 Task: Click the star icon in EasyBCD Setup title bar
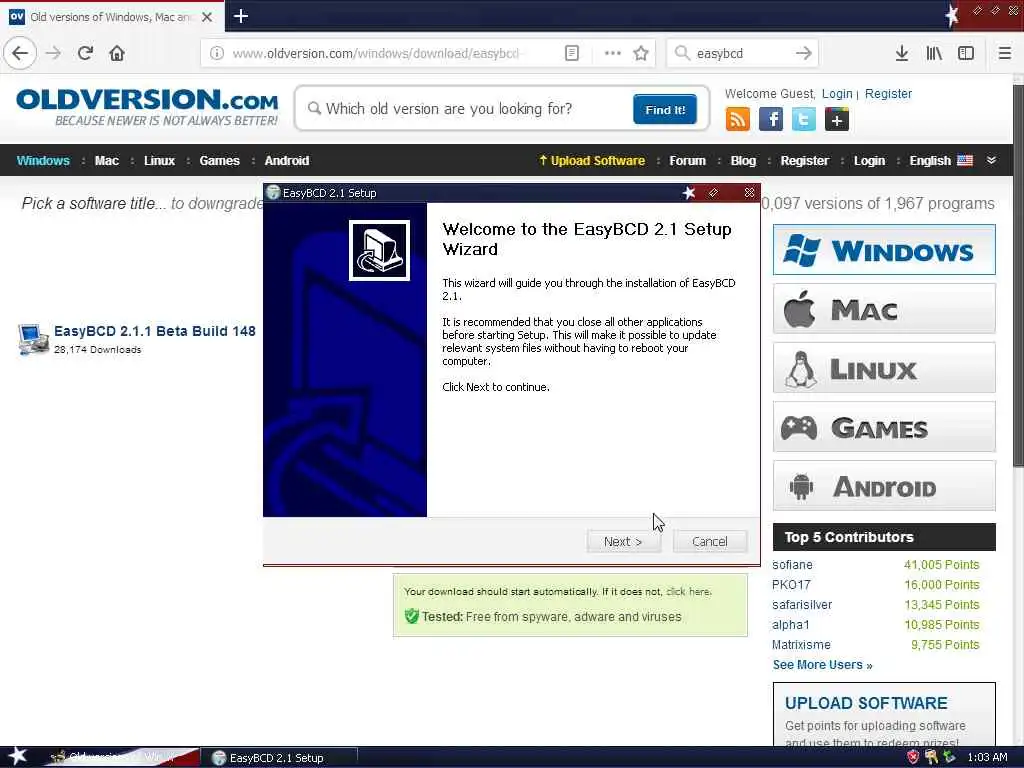click(x=688, y=193)
